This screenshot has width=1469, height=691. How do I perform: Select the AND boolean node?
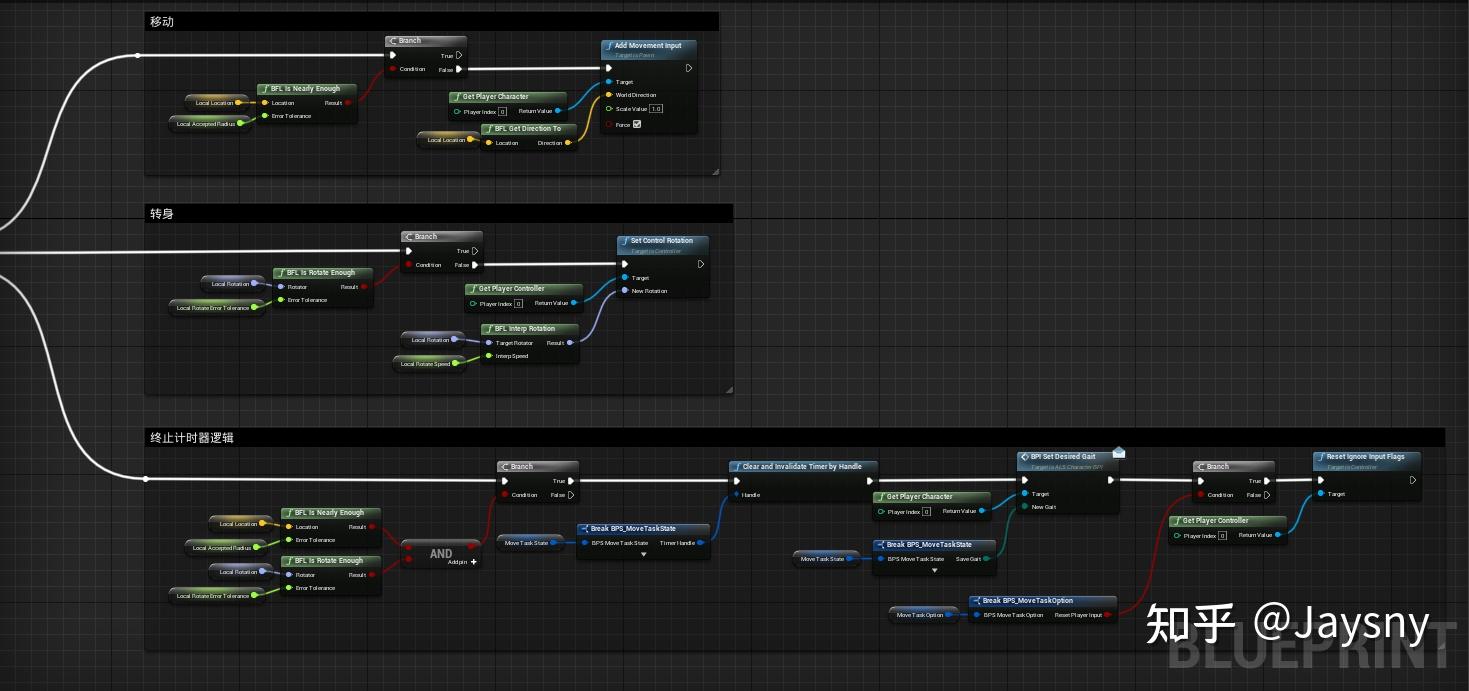(x=441, y=554)
